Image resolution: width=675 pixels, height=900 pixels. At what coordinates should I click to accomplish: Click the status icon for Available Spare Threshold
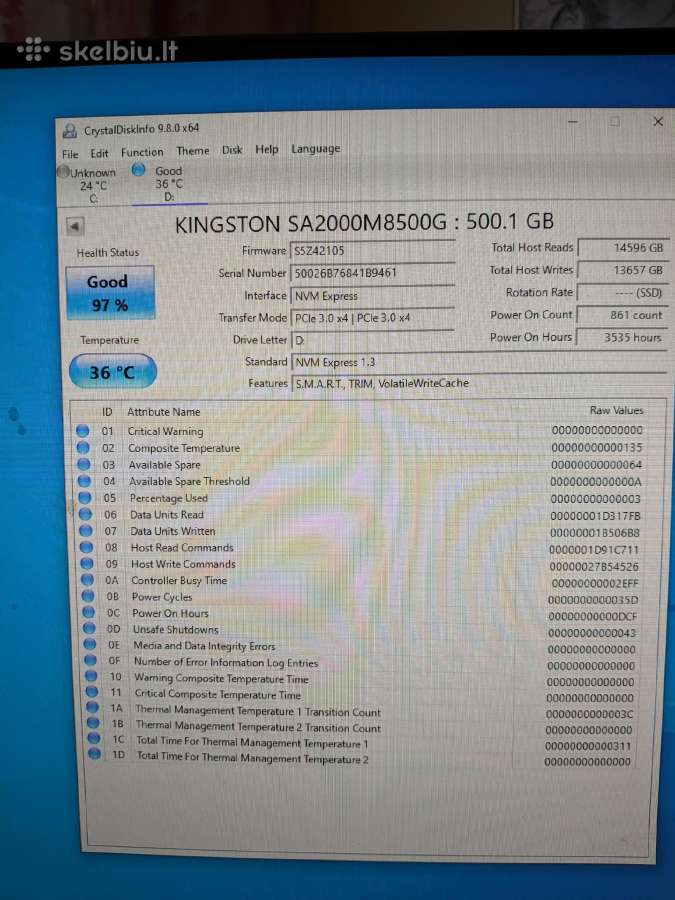84,480
